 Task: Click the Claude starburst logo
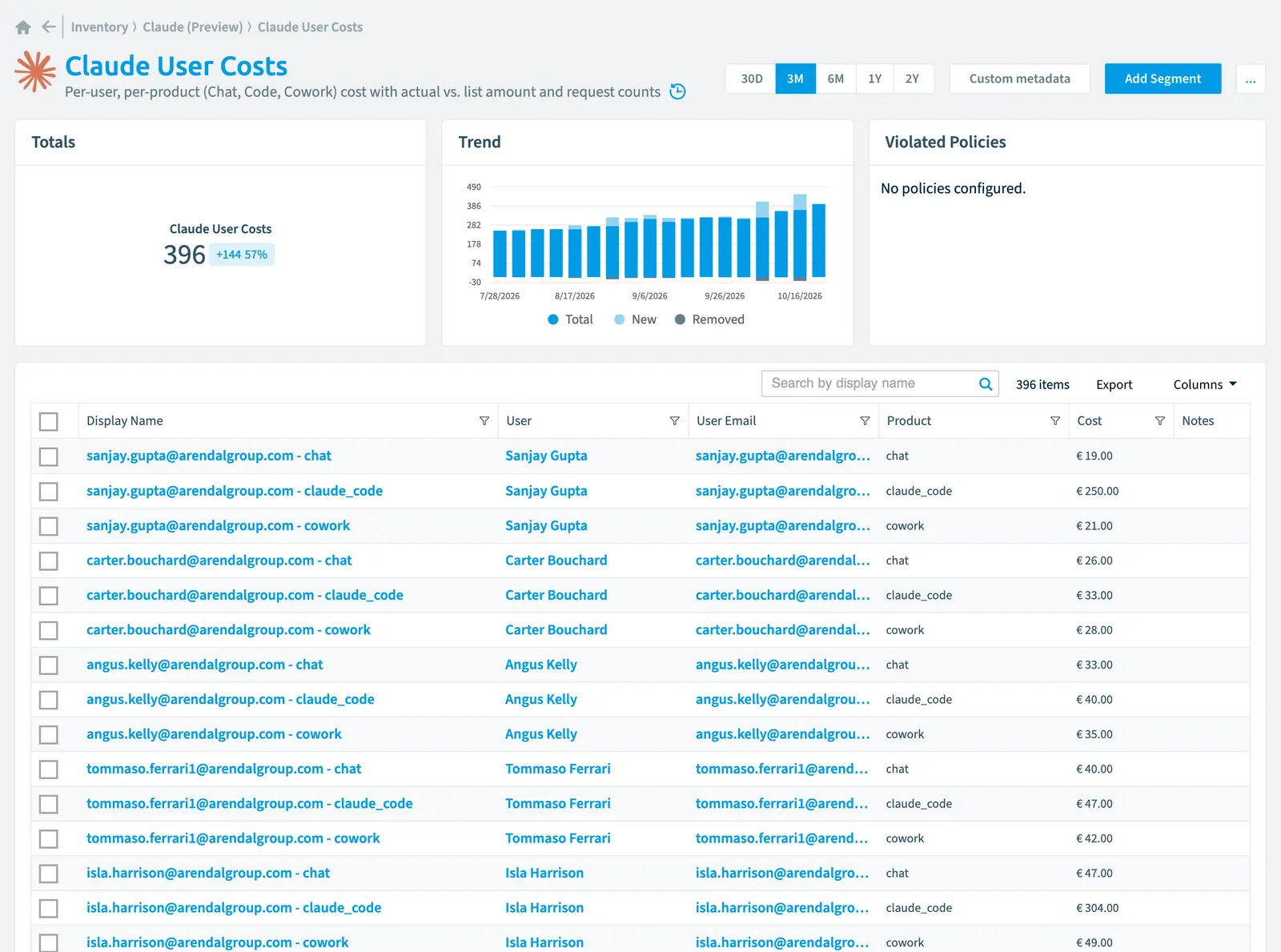(35, 71)
